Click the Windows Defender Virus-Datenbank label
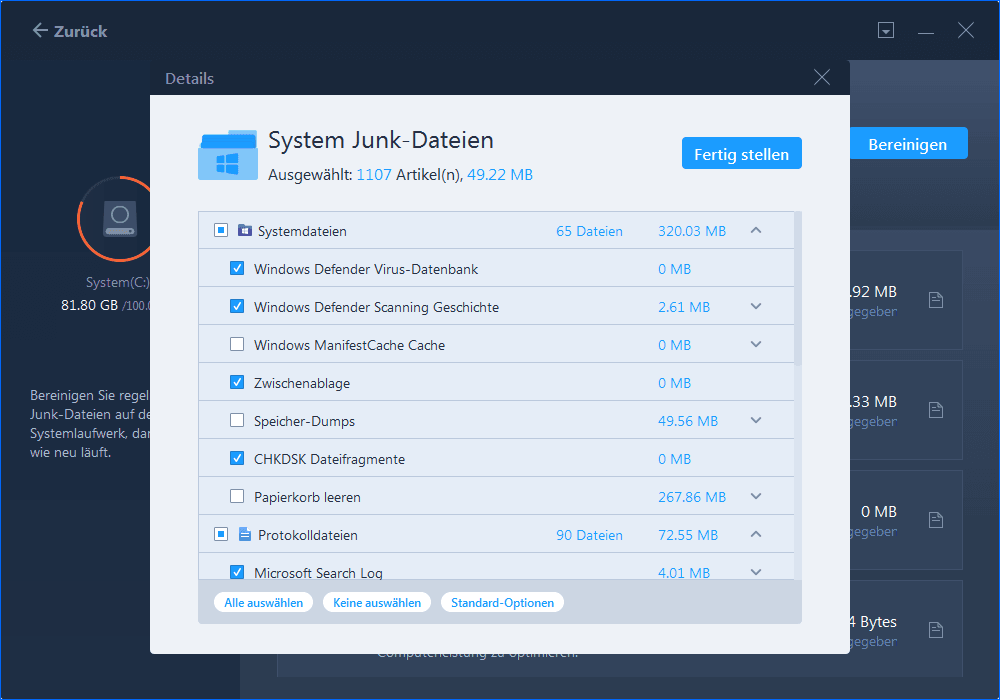Image resolution: width=1000 pixels, height=700 pixels. [x=366, y=269]
